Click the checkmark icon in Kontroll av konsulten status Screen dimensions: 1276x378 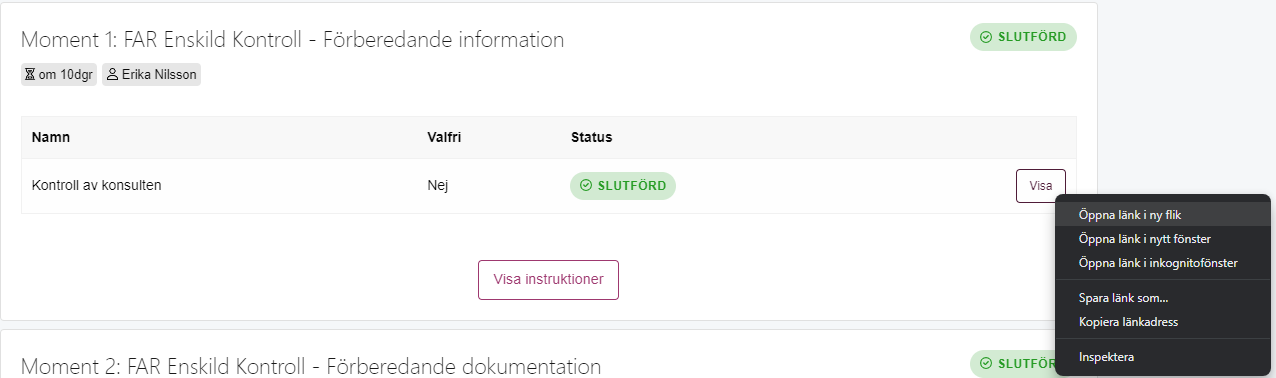click(586, 186)
